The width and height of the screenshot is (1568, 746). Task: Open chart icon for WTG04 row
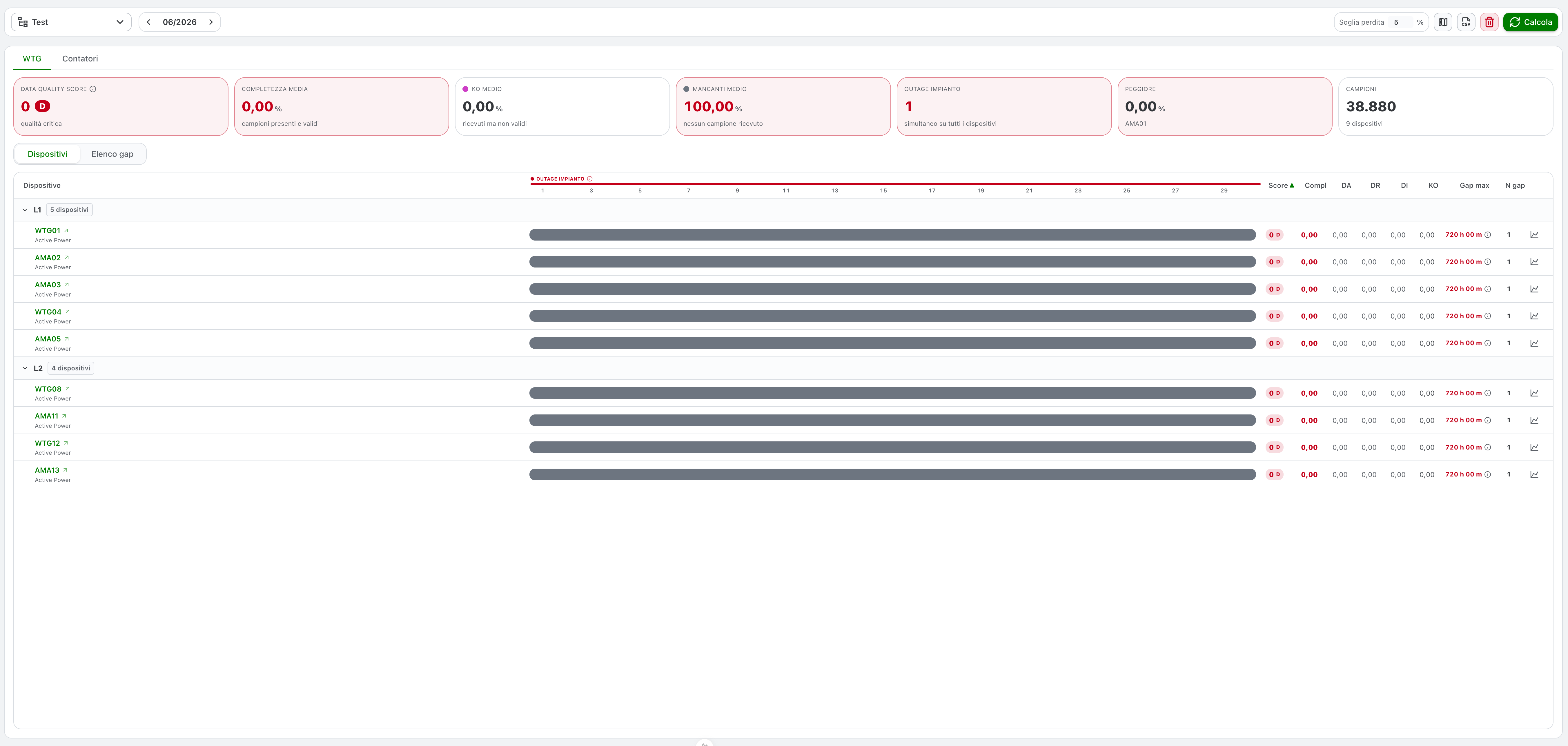pyautogui.click(x=1534, y=316)
